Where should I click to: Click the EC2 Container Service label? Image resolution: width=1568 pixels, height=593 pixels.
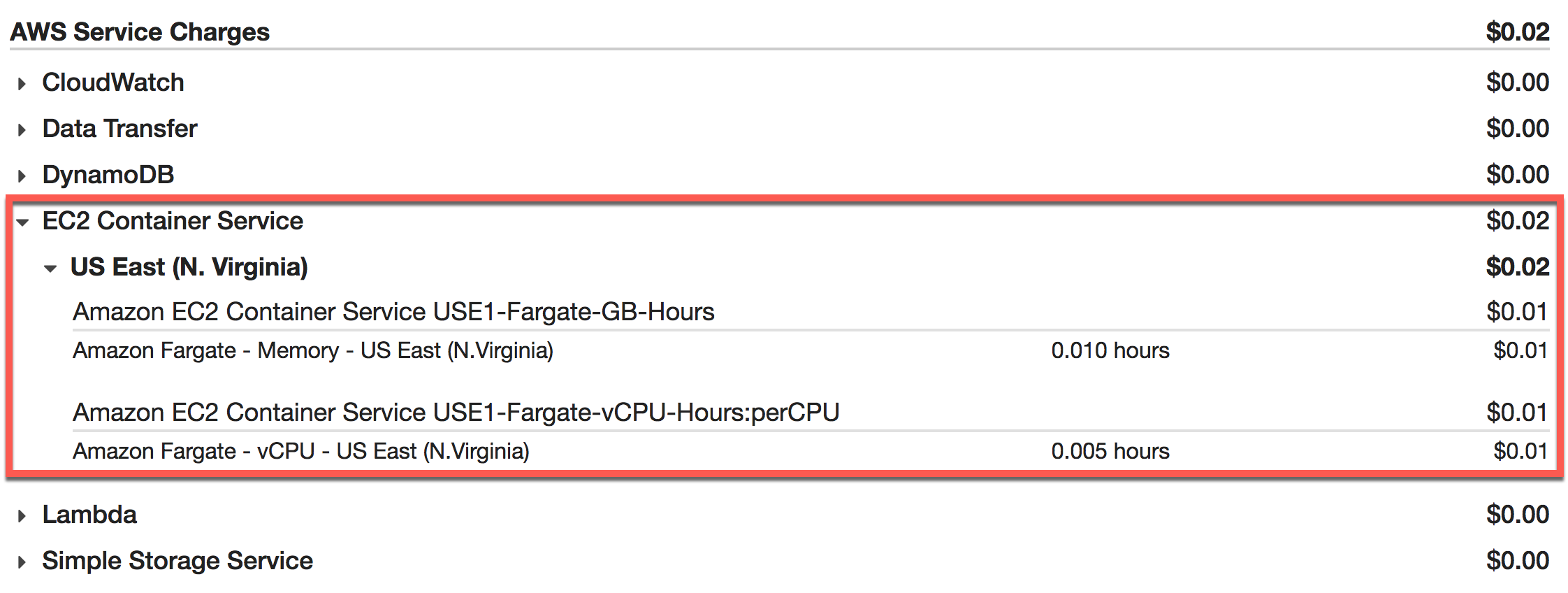tap(173, 221)
